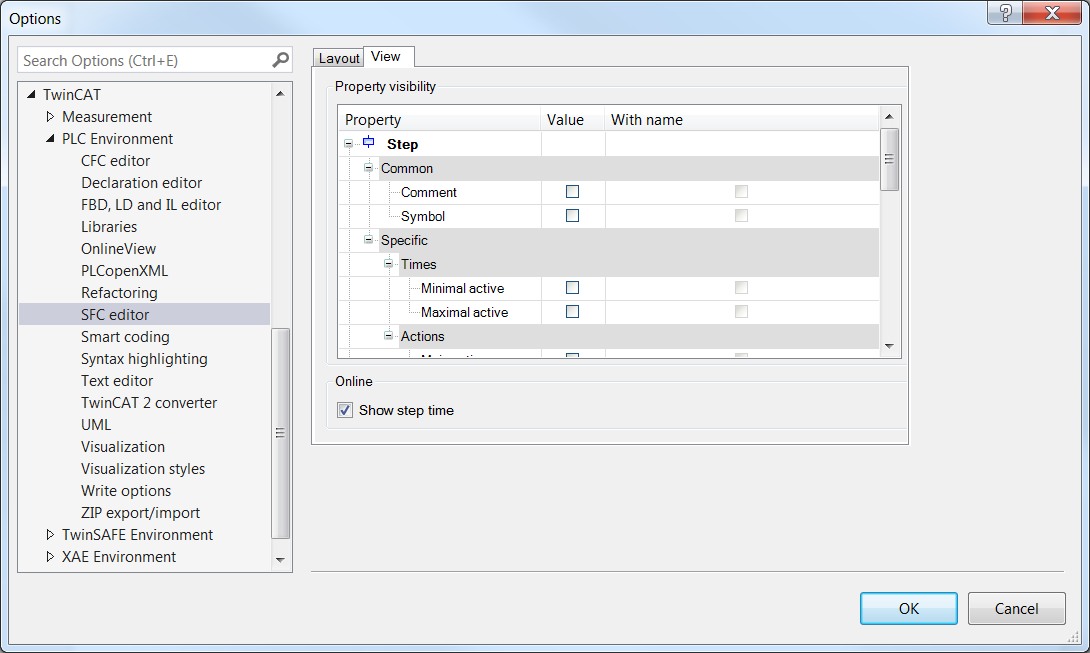Expand the XAE Environment node

[x=50, y=556]
